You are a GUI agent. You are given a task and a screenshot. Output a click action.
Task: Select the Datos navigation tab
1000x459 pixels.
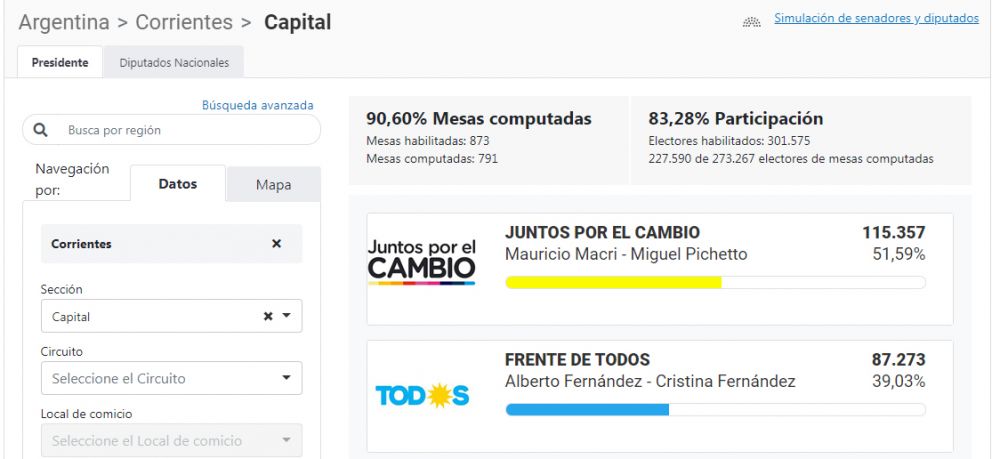(178, 184)
